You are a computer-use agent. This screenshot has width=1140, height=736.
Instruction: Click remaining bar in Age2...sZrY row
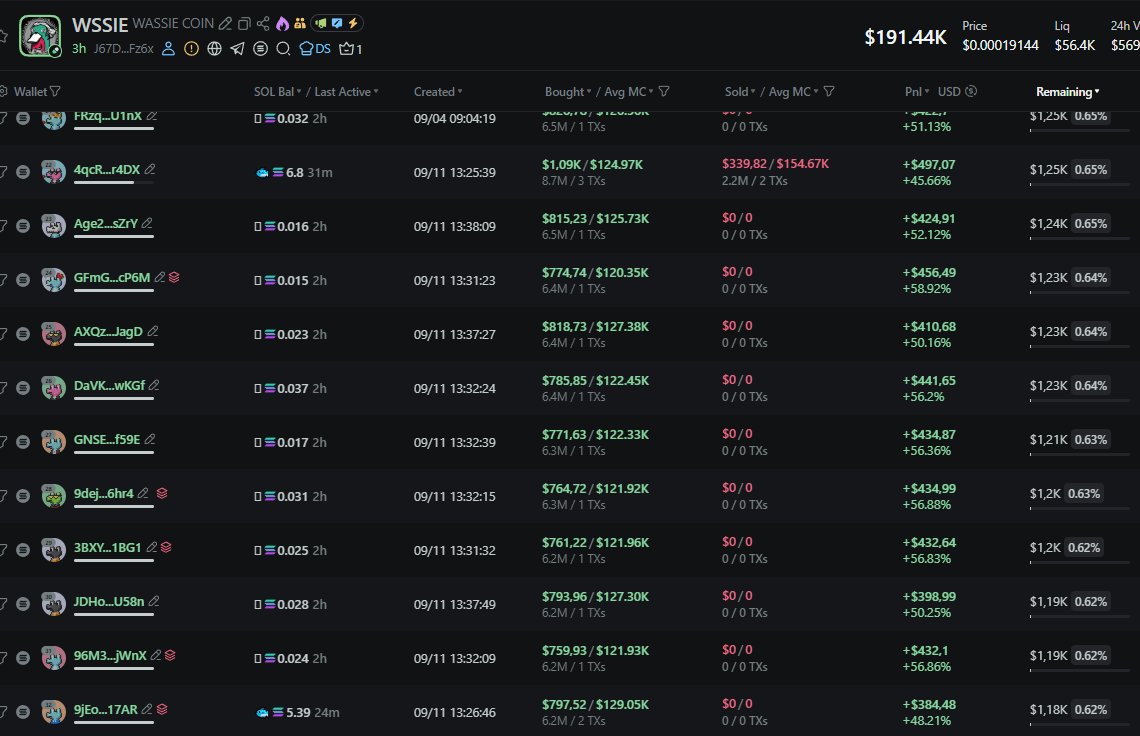[x=1080, y=238]
